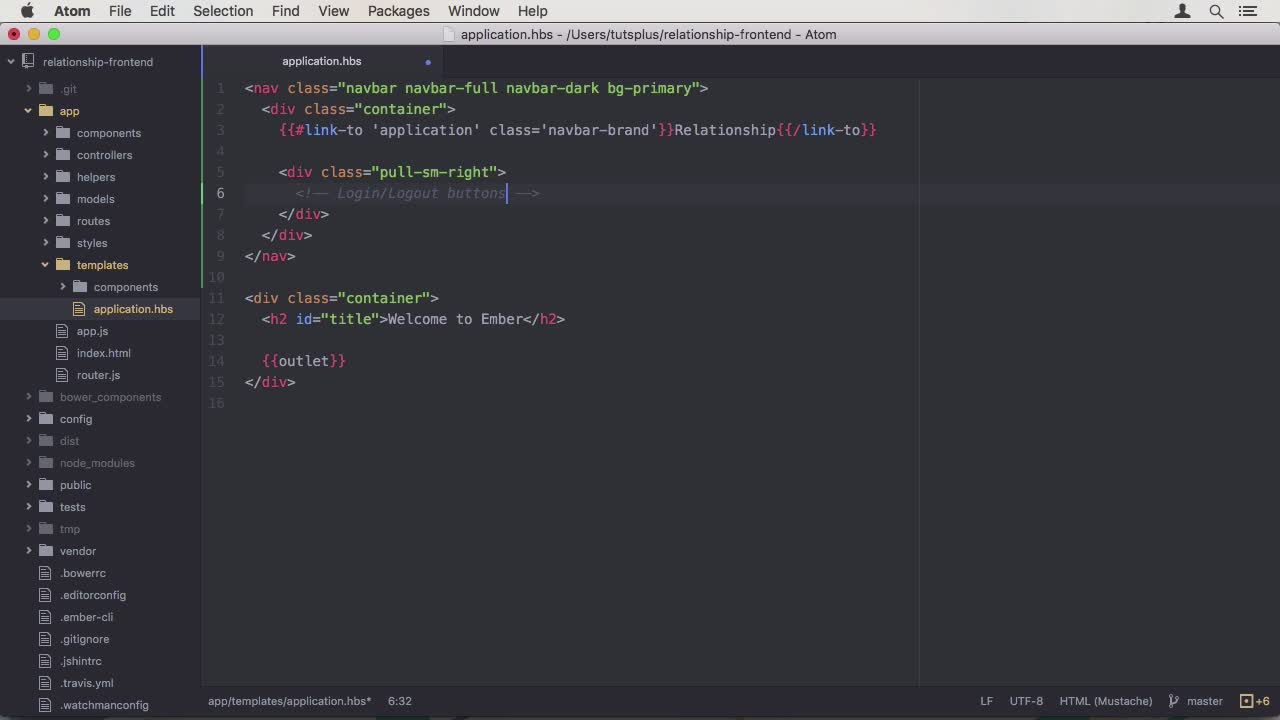This screenshot has width=1280, height=720.
Task: Click the .bowerrc file icon
Action: pyautogui.click(x=45, y=573)
